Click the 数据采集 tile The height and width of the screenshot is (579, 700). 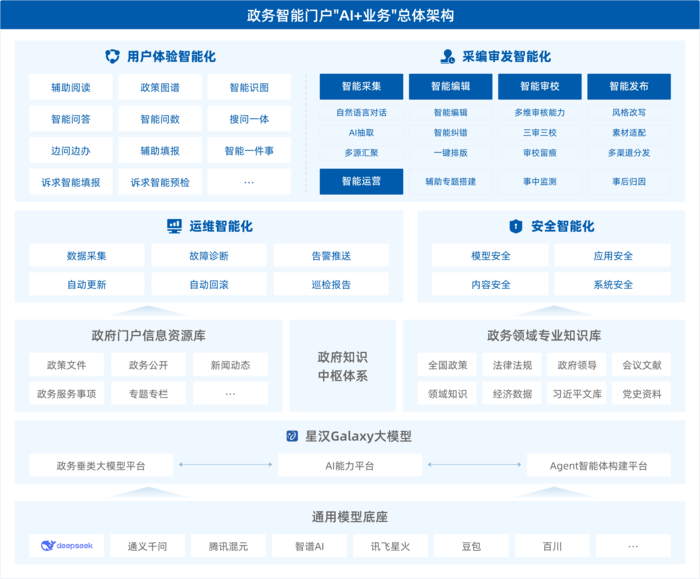[87, 255]
